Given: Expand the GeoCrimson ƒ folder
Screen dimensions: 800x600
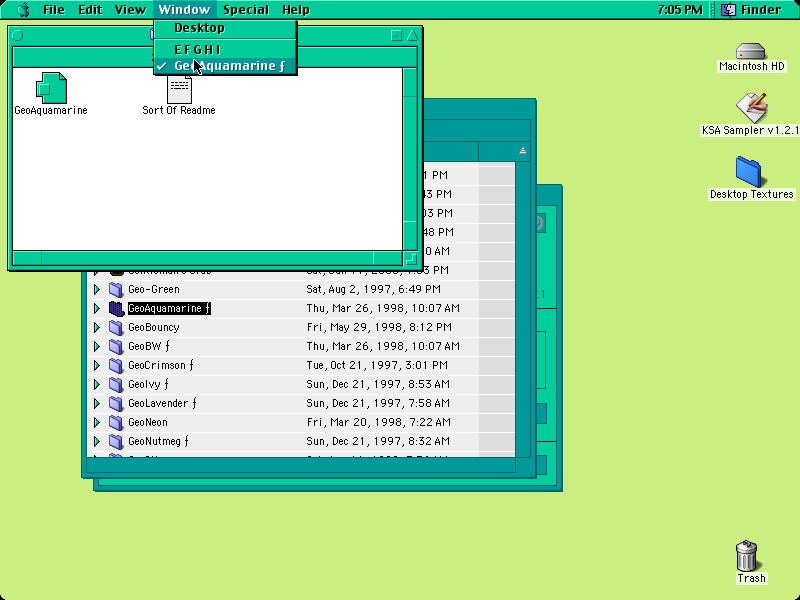Looking at the screenshot, I should (96, 365).
